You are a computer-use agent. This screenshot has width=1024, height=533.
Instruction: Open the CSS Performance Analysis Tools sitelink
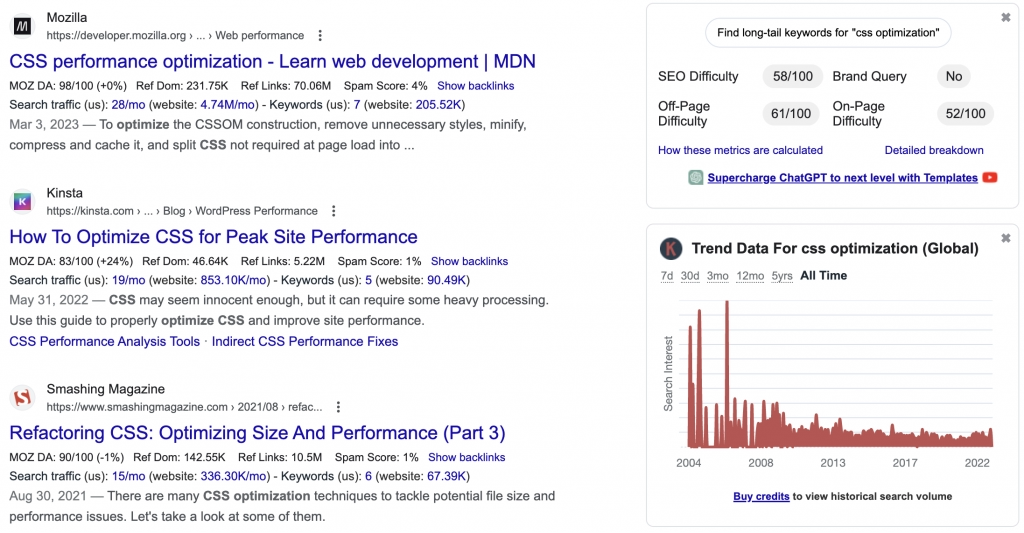(x=104, y=342)
